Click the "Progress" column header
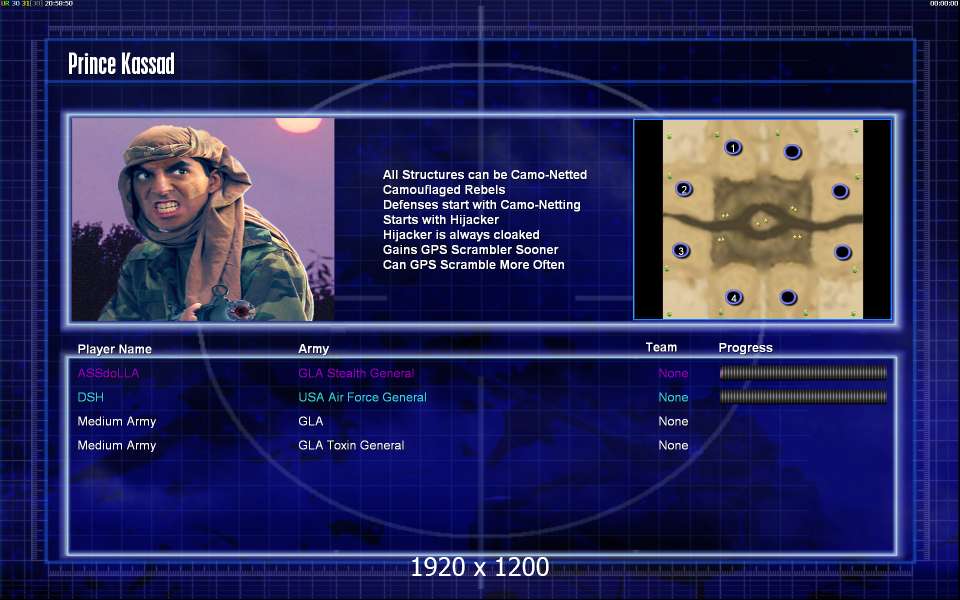Screen dimensions: 960x600 click(745, 348)
